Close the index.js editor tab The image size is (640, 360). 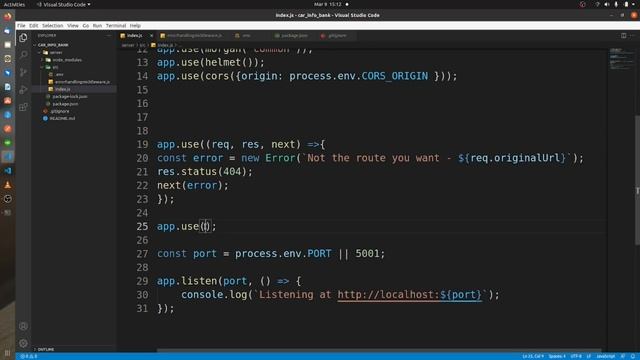[x=151, y=36]
